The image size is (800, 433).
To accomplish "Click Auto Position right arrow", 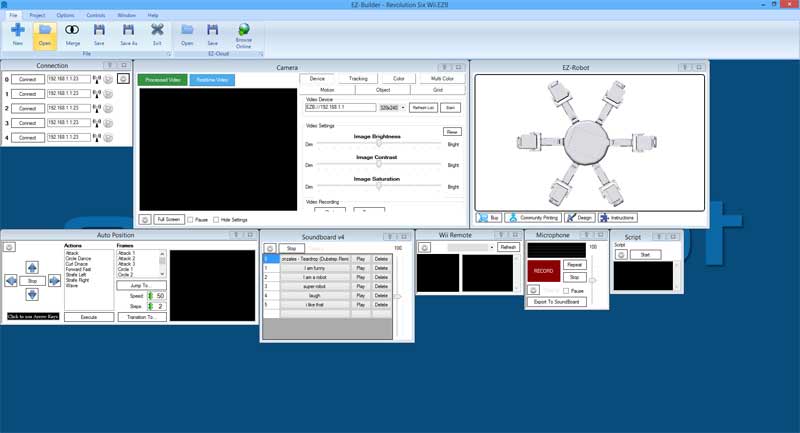I will (54, 281).
